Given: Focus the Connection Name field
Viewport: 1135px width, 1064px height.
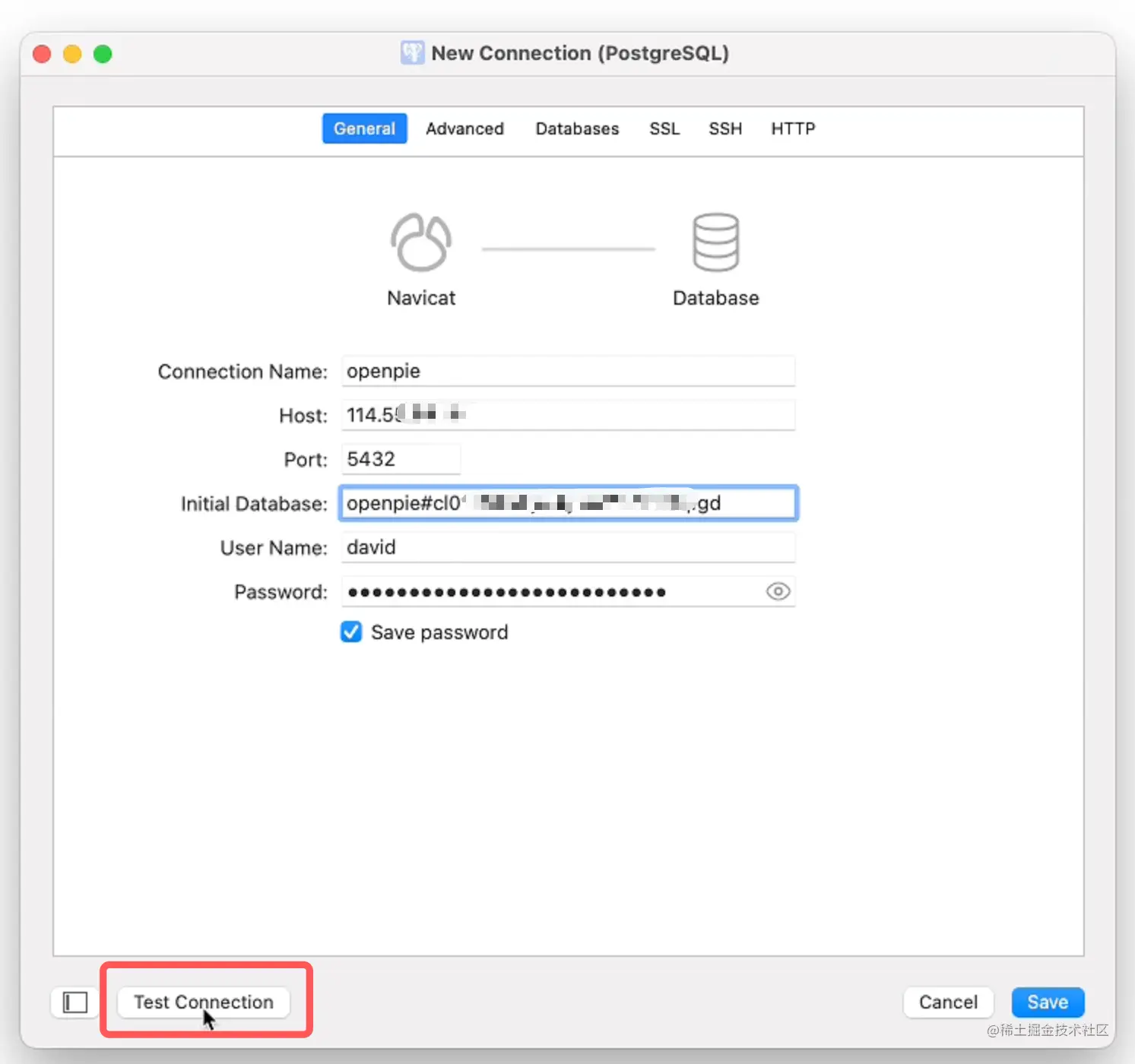Looking at the screenshot, I should [568, 371].
